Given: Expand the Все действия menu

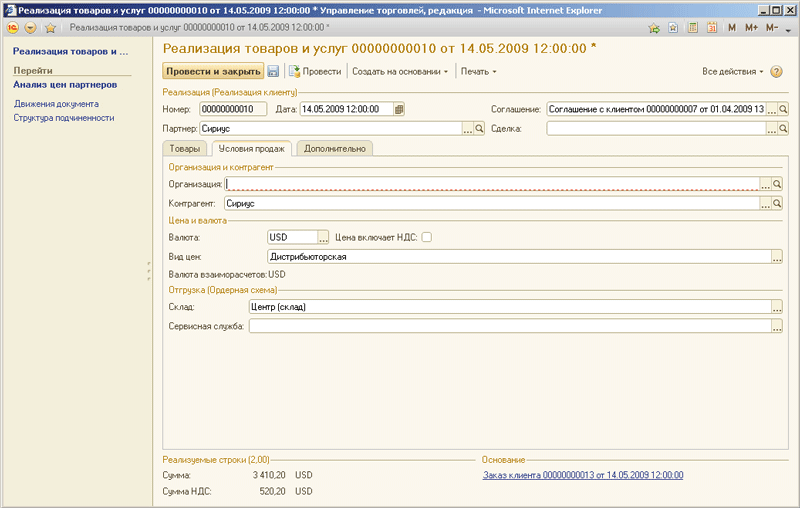Looking at the screenshot, I should click(732, 72).
